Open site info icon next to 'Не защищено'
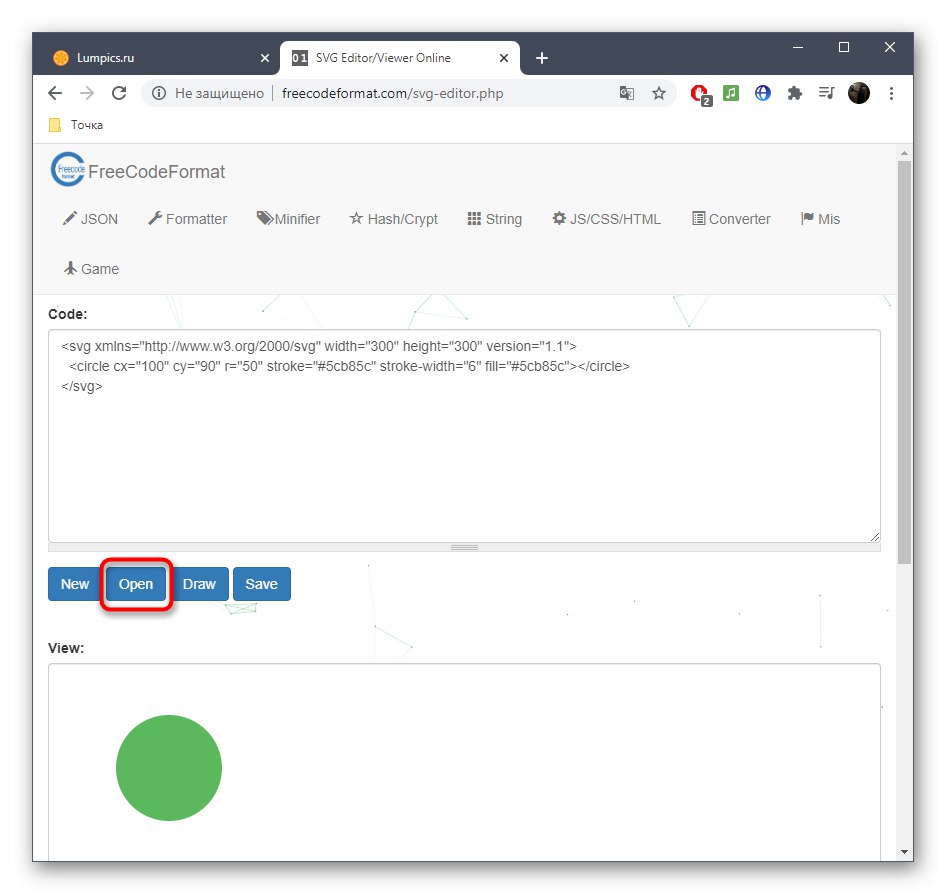Image resolution: width=946 pixels, height=894 pixels. (159, 93)
